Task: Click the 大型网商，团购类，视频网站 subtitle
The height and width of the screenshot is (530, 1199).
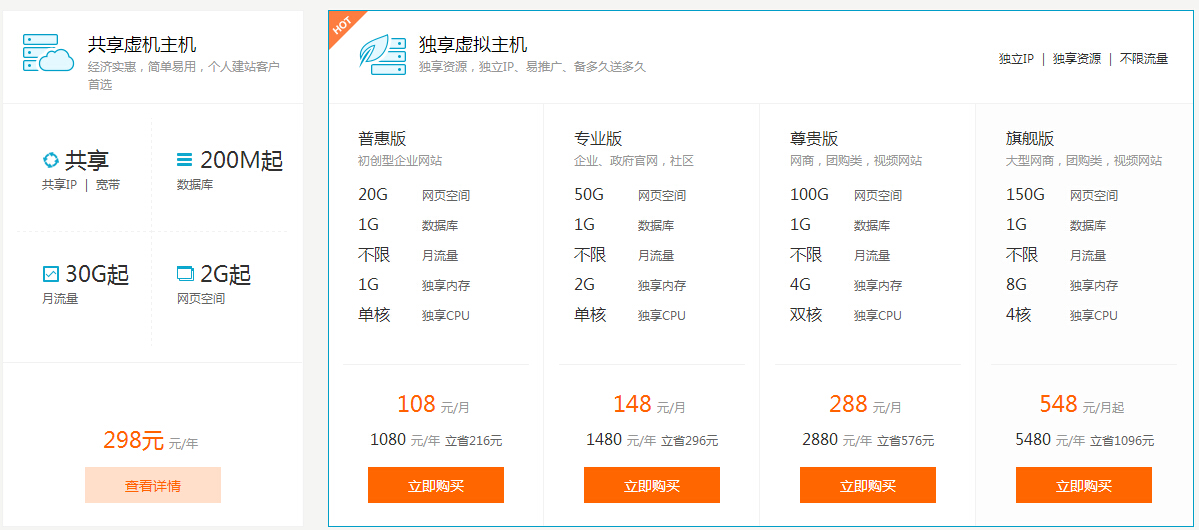Action: (x=1084, y=161)
